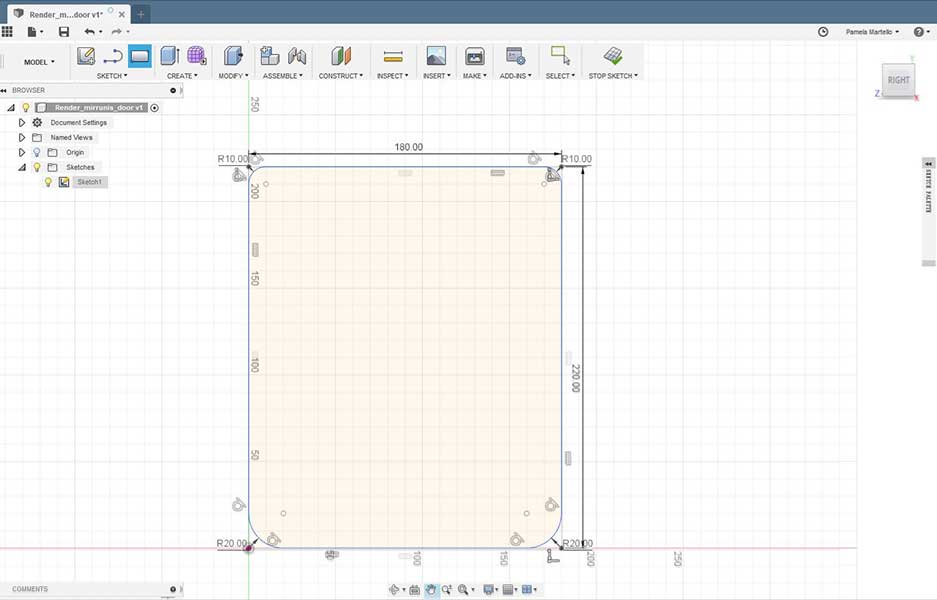Viewport: 937px width, 600px height.
Task: Click the bottom-right R20.00 dimension
Action: click(577, 543)
